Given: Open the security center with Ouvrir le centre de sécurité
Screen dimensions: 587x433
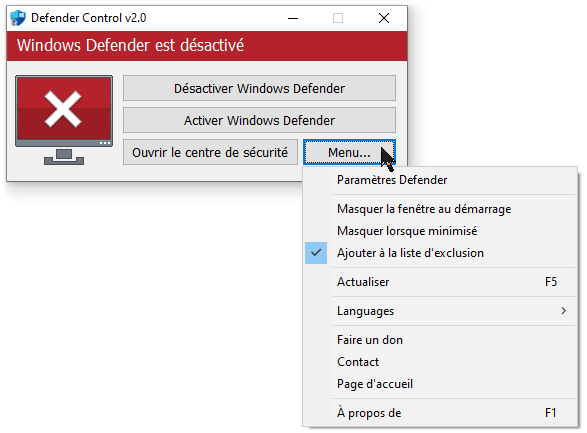Looking at the screenshot, I should tap(210, 152).
